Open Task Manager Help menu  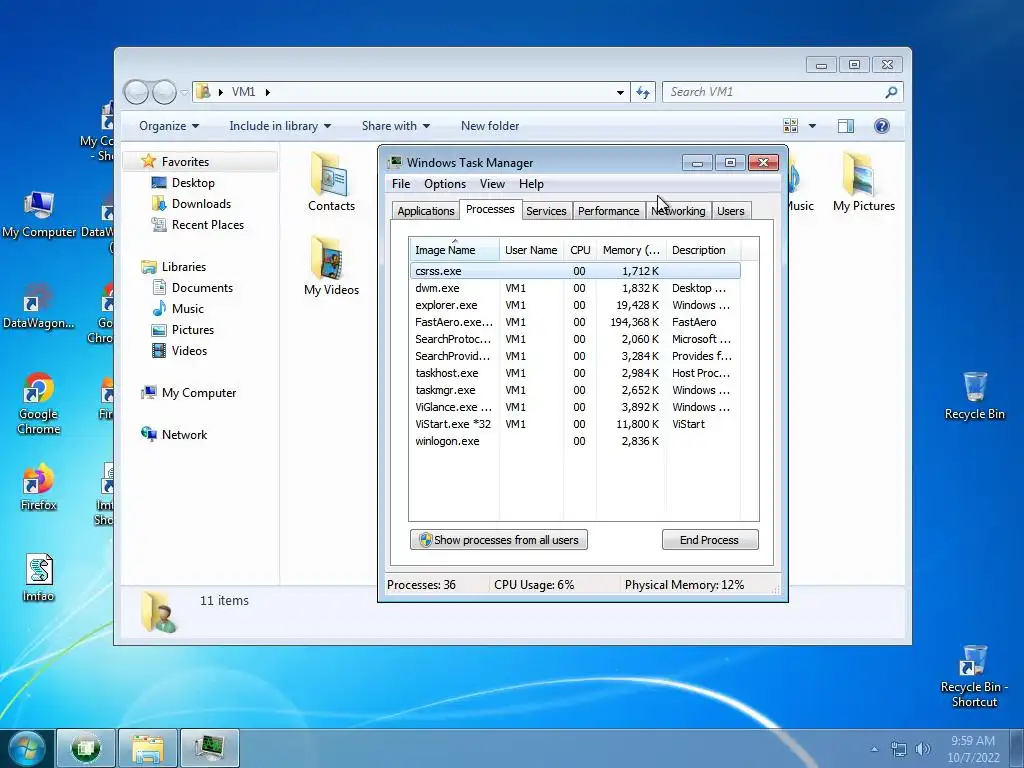pyautogui.click(x=531, y=184)
